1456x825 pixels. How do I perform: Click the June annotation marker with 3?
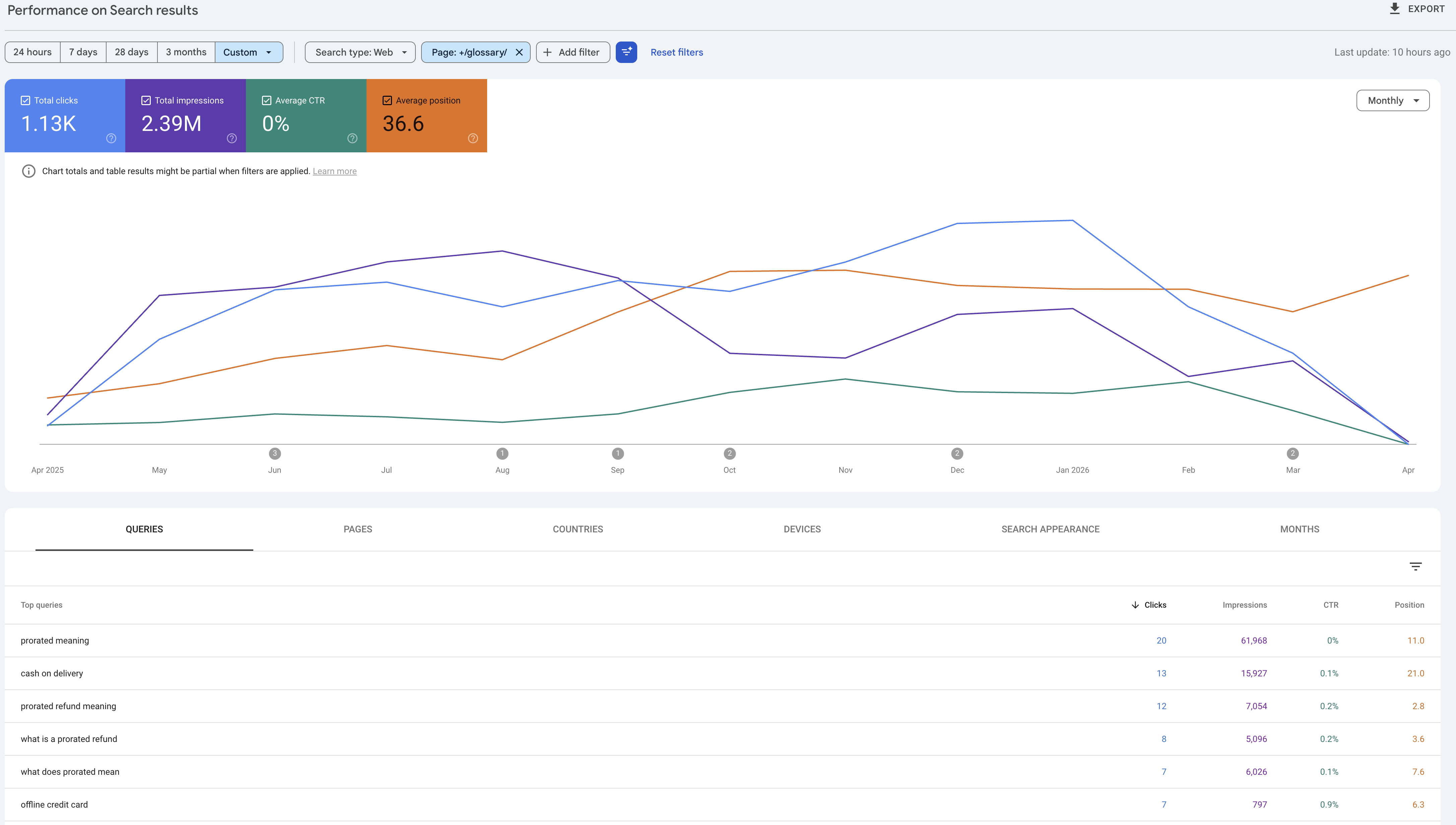(x=274, y=453)
